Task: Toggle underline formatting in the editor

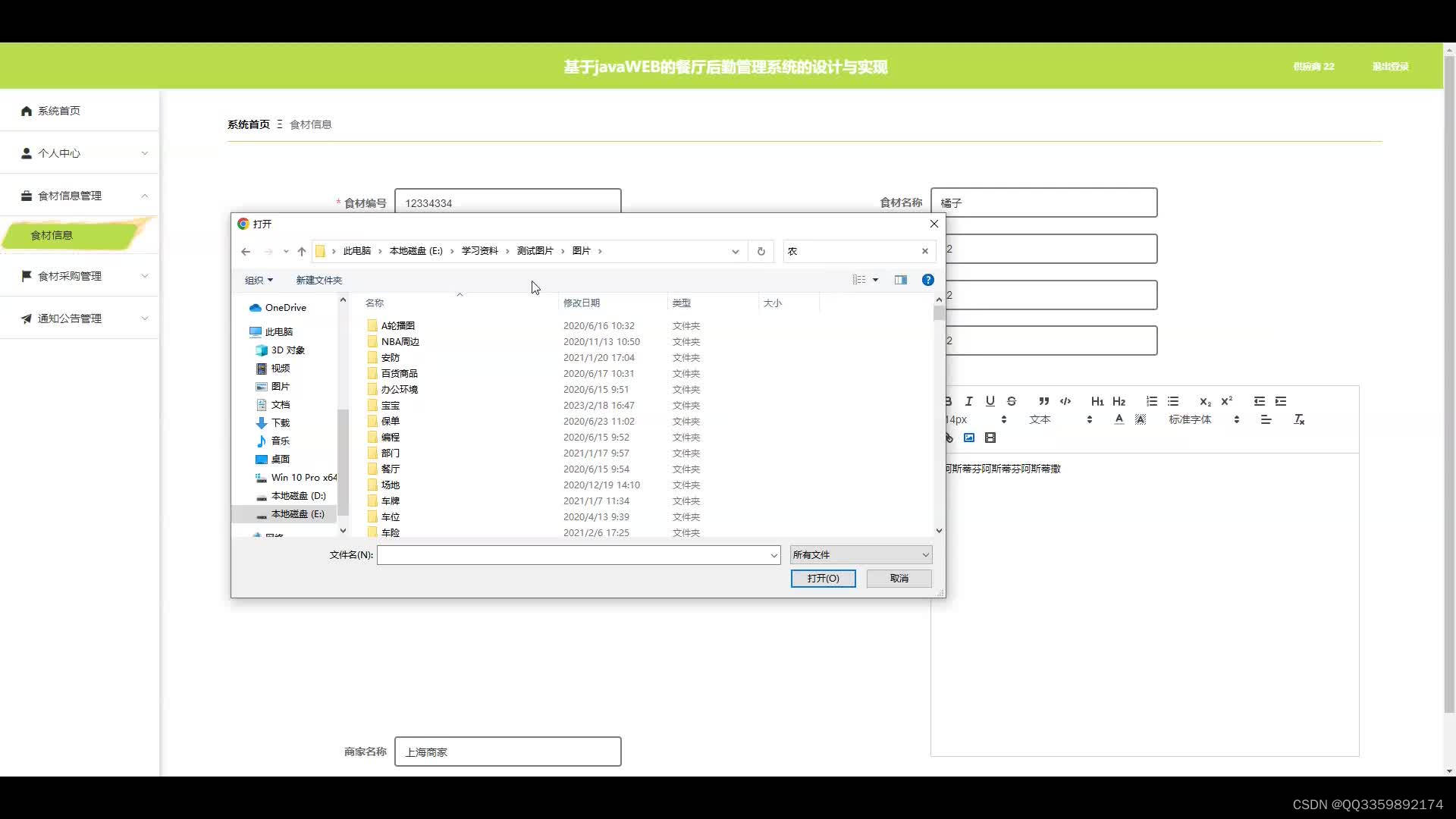Action: [x=990, y=401]
